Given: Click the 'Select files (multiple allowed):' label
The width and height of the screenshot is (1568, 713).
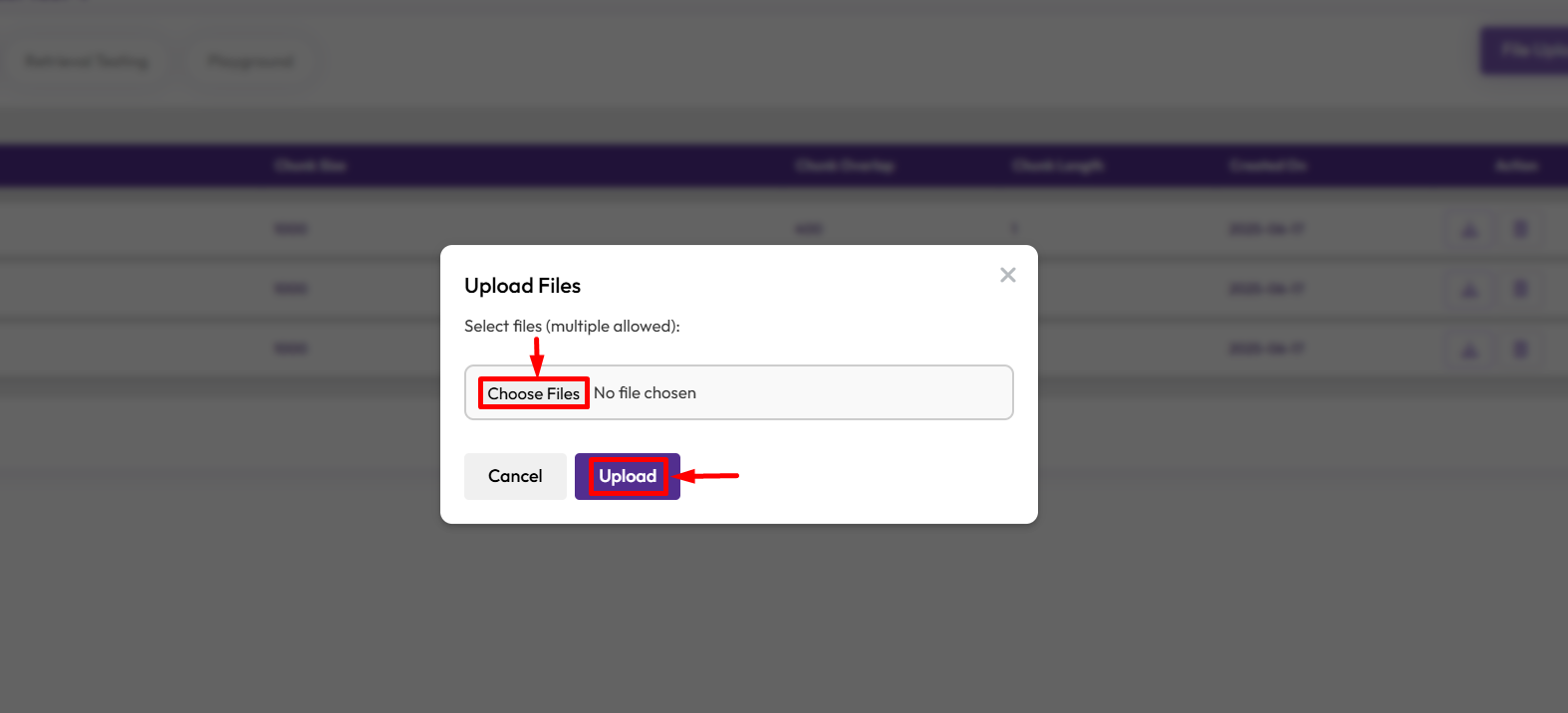Looking at the screenshot, I should tap(572, 327).
